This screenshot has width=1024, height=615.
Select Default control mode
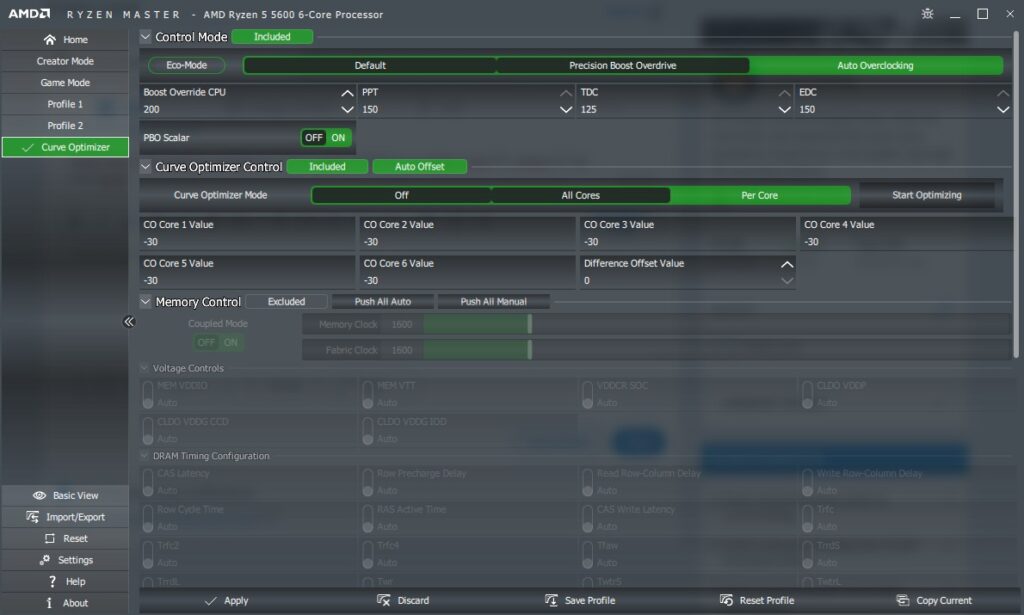point(370,65)
